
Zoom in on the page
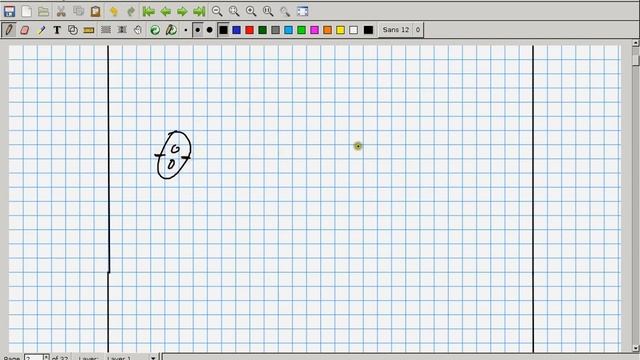point(251,11)
